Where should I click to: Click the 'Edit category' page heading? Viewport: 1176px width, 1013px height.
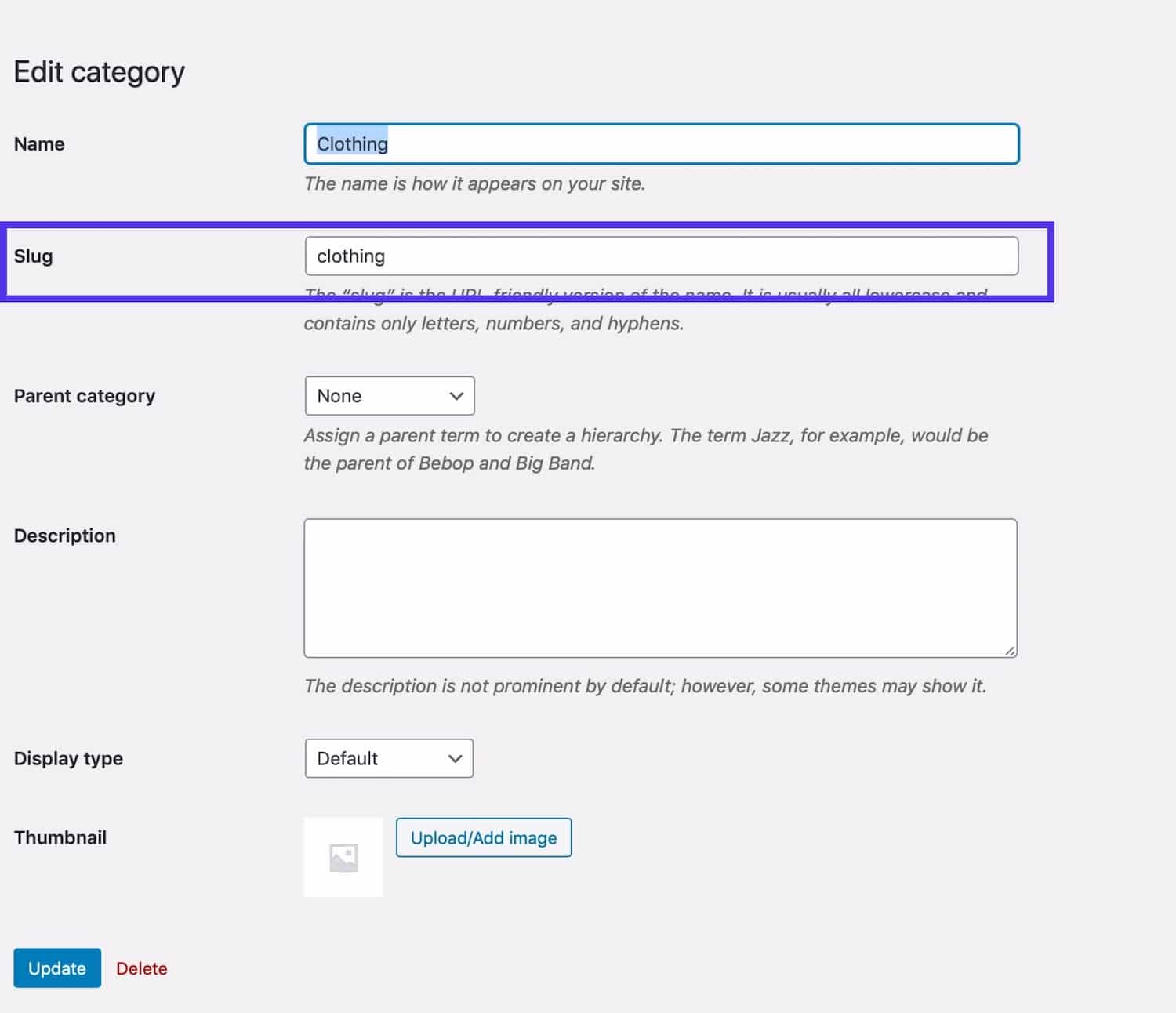click(100, 71)
